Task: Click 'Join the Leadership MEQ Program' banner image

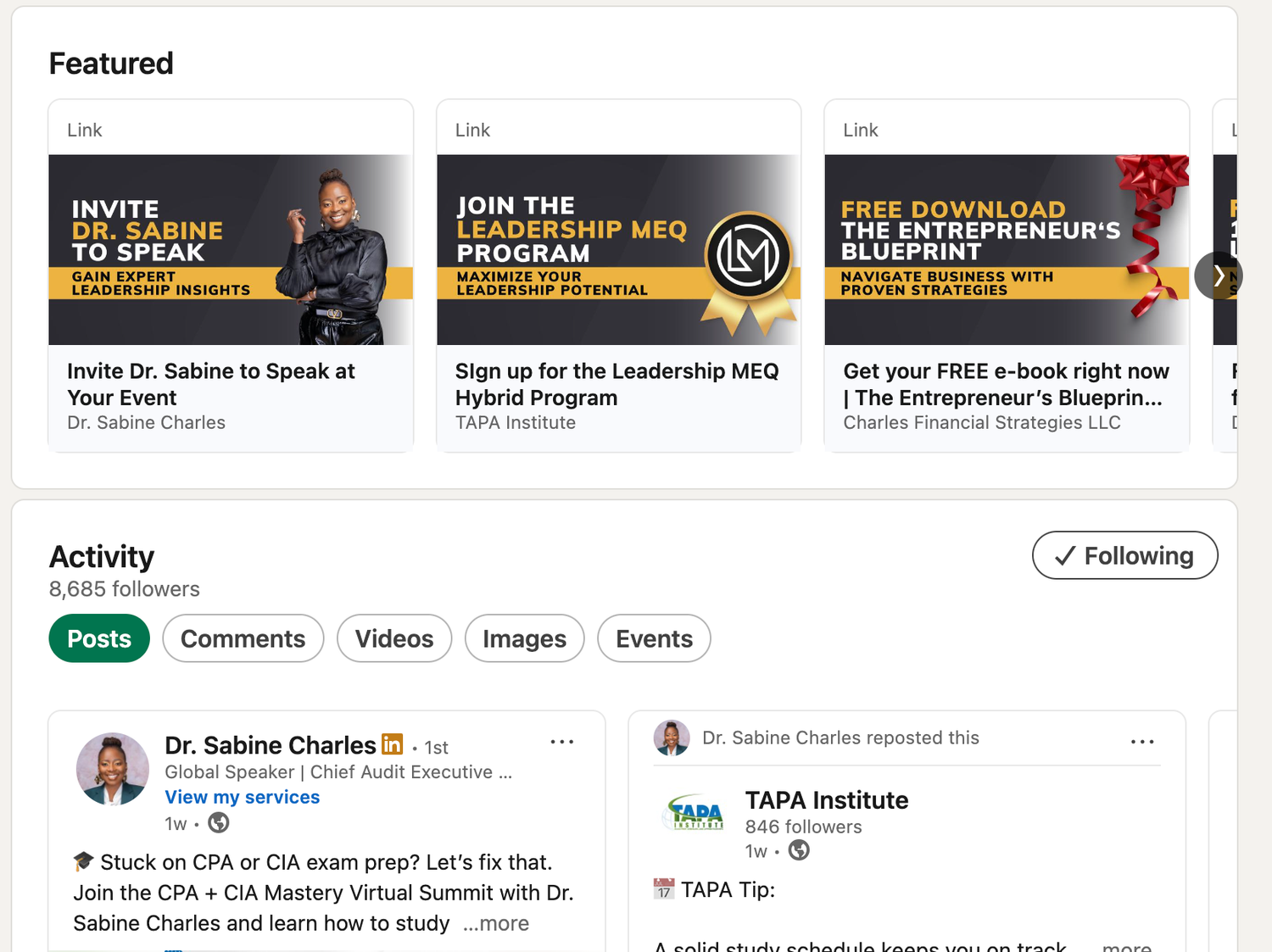Action: tap(619, 249)
